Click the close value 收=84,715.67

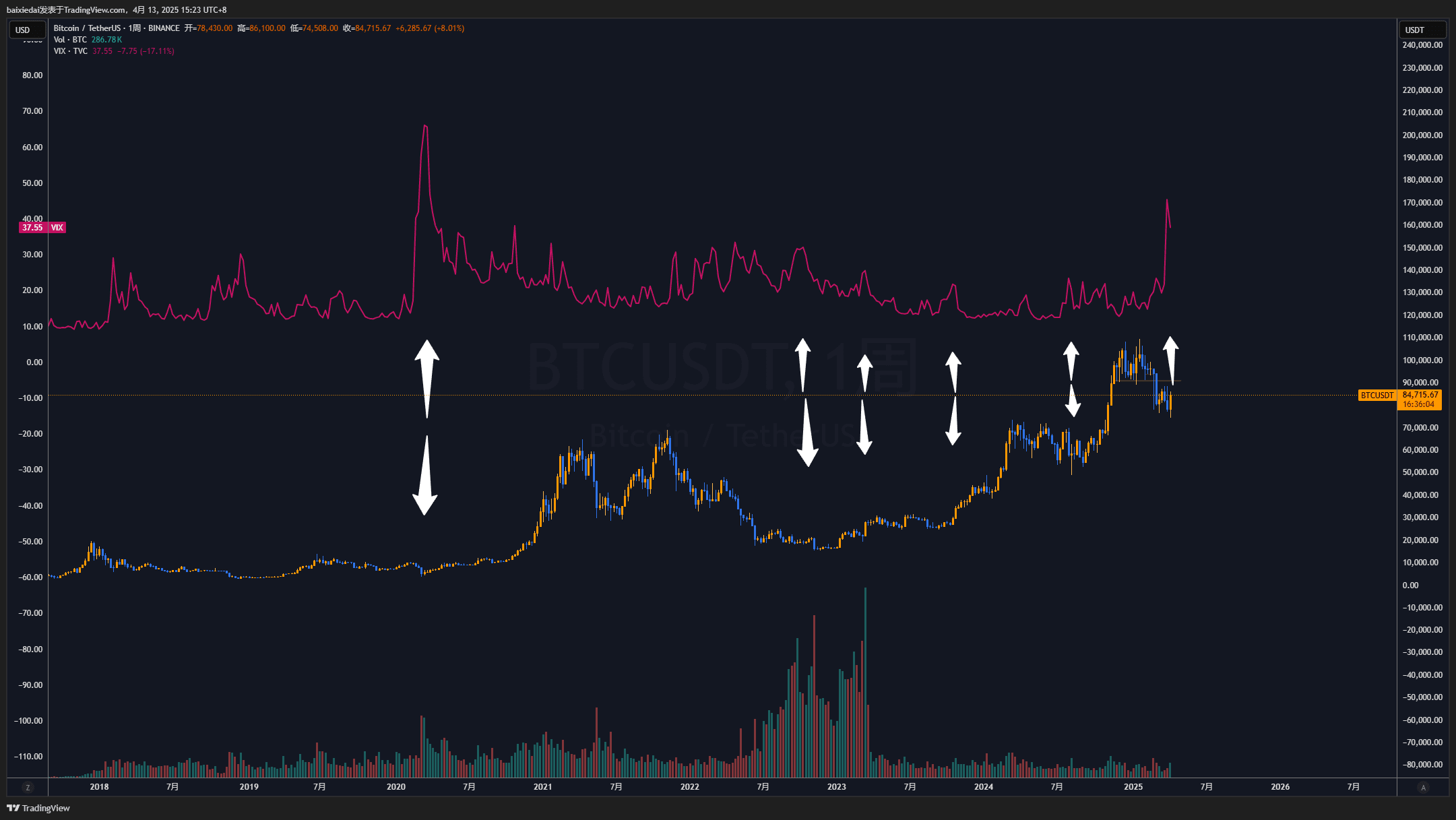click(367, 28)
